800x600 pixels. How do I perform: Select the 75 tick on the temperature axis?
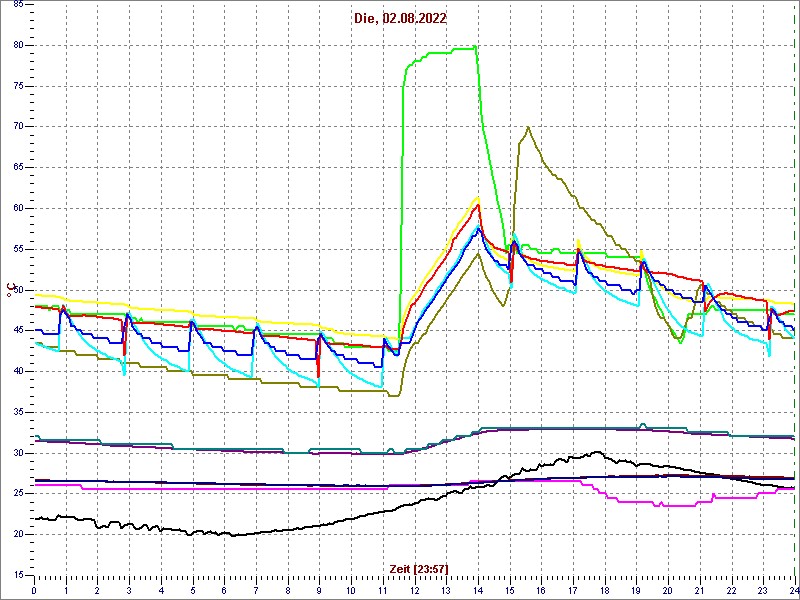[17, 86]
